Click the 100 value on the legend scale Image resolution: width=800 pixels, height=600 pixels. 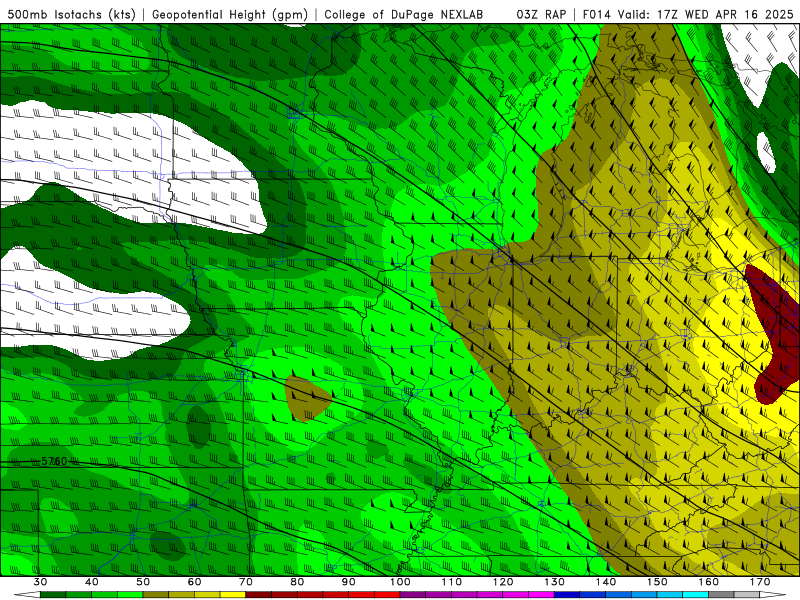tap(400, 582)
